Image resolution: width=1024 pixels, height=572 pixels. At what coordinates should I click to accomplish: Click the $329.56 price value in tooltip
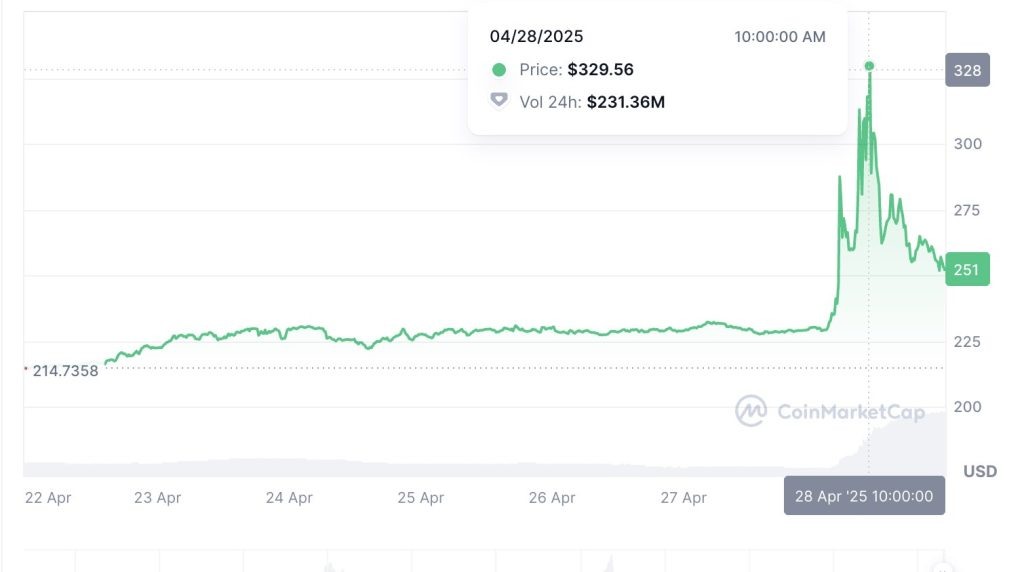coord(600,70)
